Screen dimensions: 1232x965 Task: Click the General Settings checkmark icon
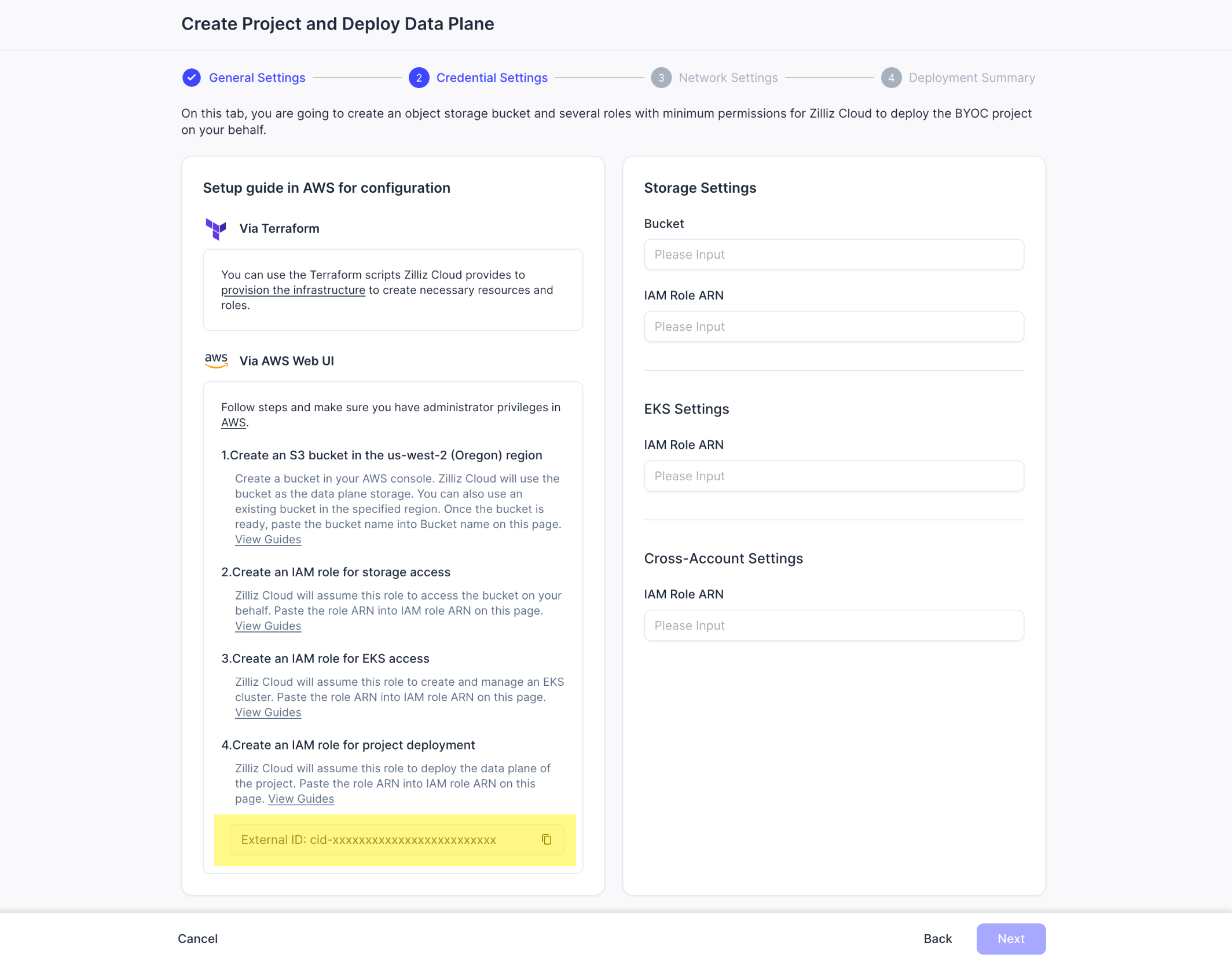click(x=192, y=78)
